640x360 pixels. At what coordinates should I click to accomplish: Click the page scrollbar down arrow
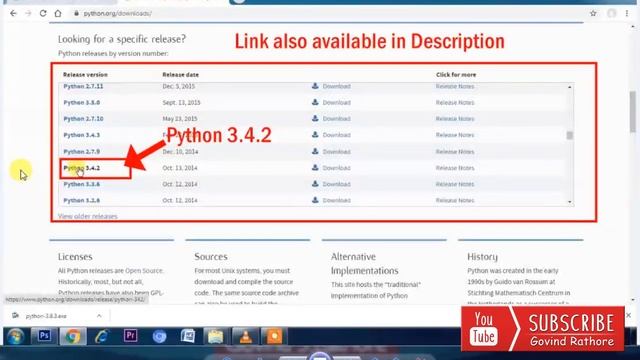[x=633, y=300]
